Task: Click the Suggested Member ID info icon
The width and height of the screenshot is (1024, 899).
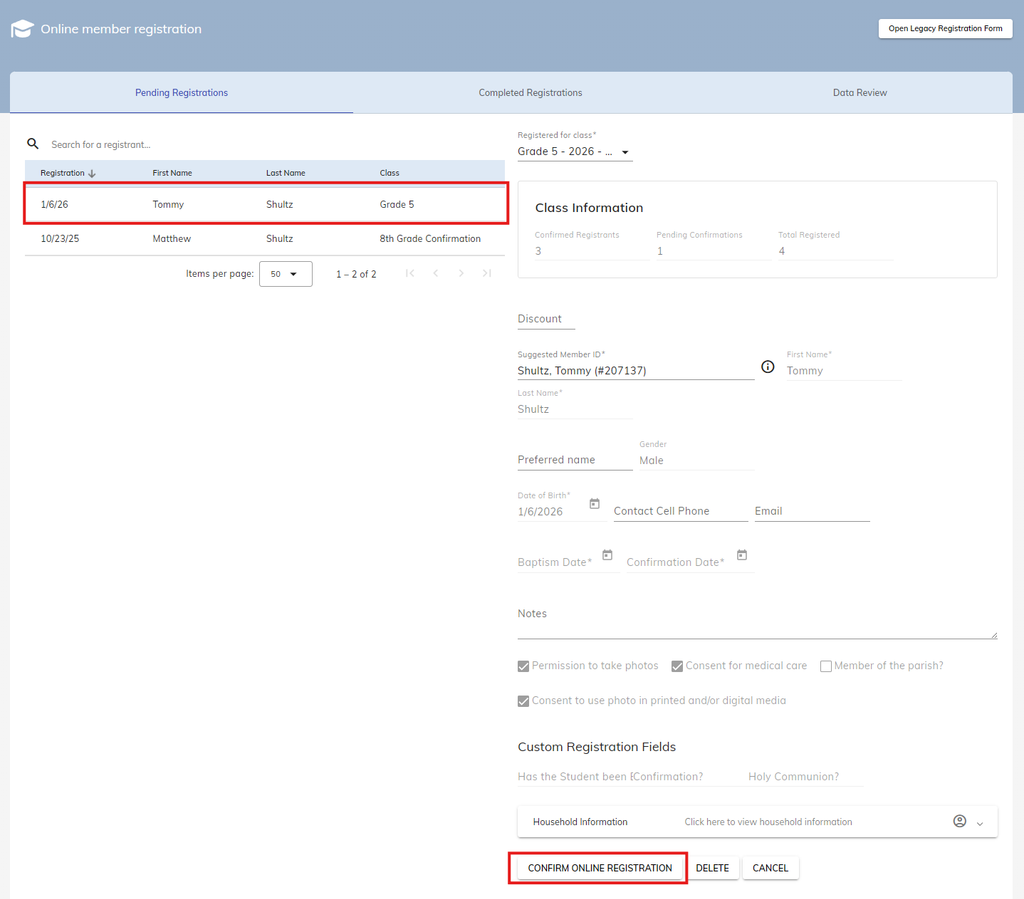Action: tap(768, 367)
